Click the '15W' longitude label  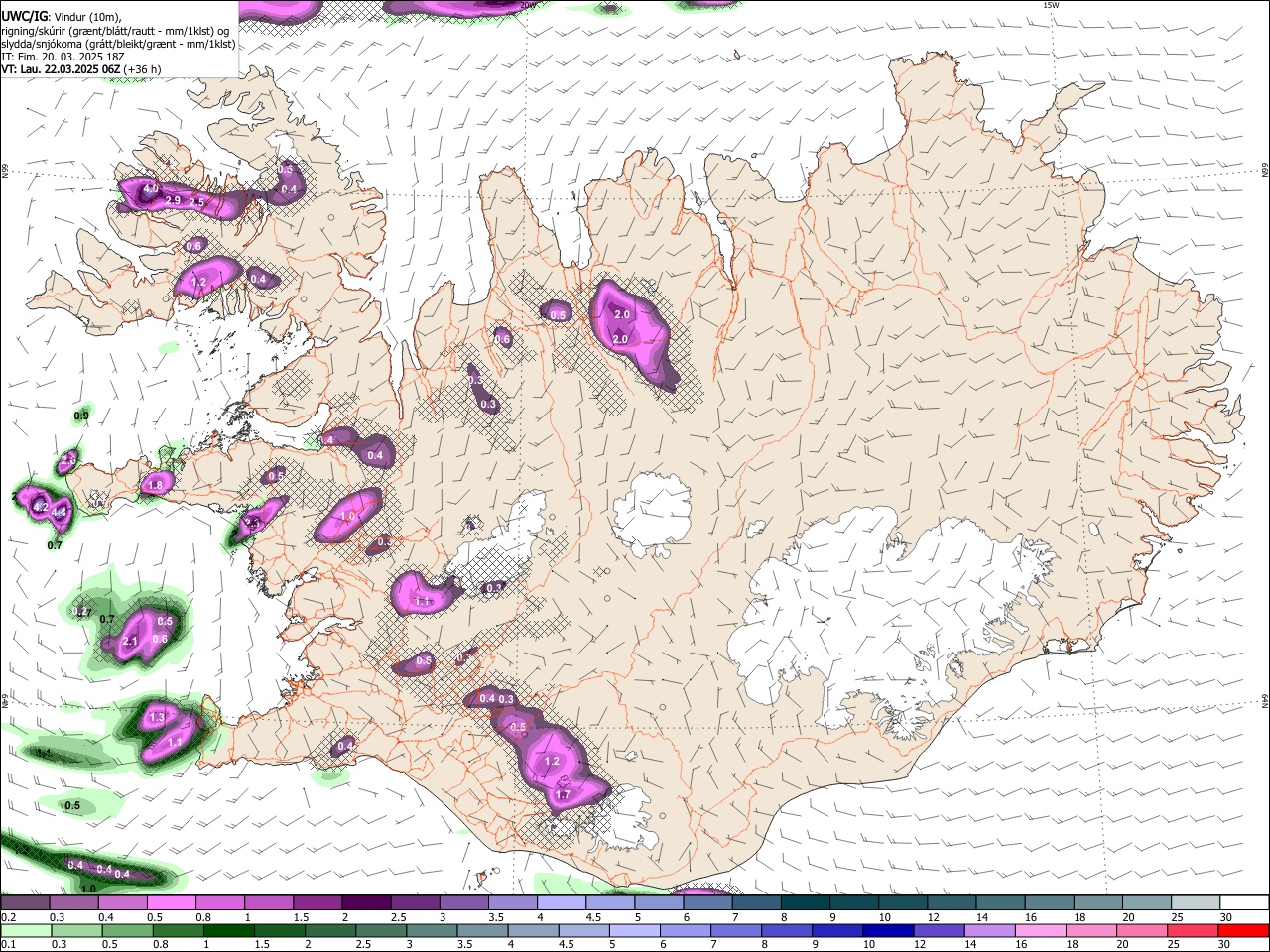pyautogui.click(x=1050, y=5)
